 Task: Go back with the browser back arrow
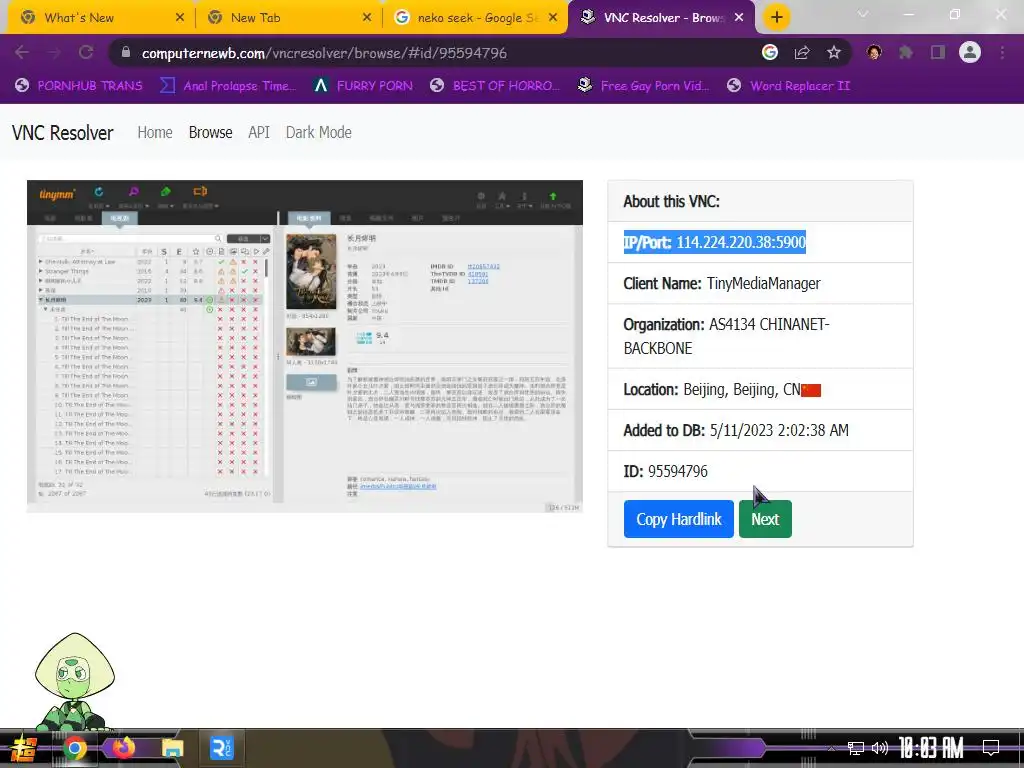coord(22,53)
